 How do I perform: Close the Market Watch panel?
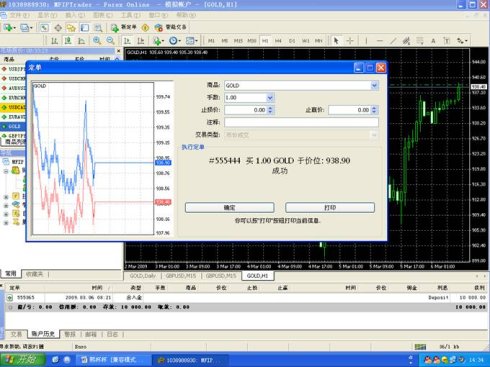tap(118, 51)
